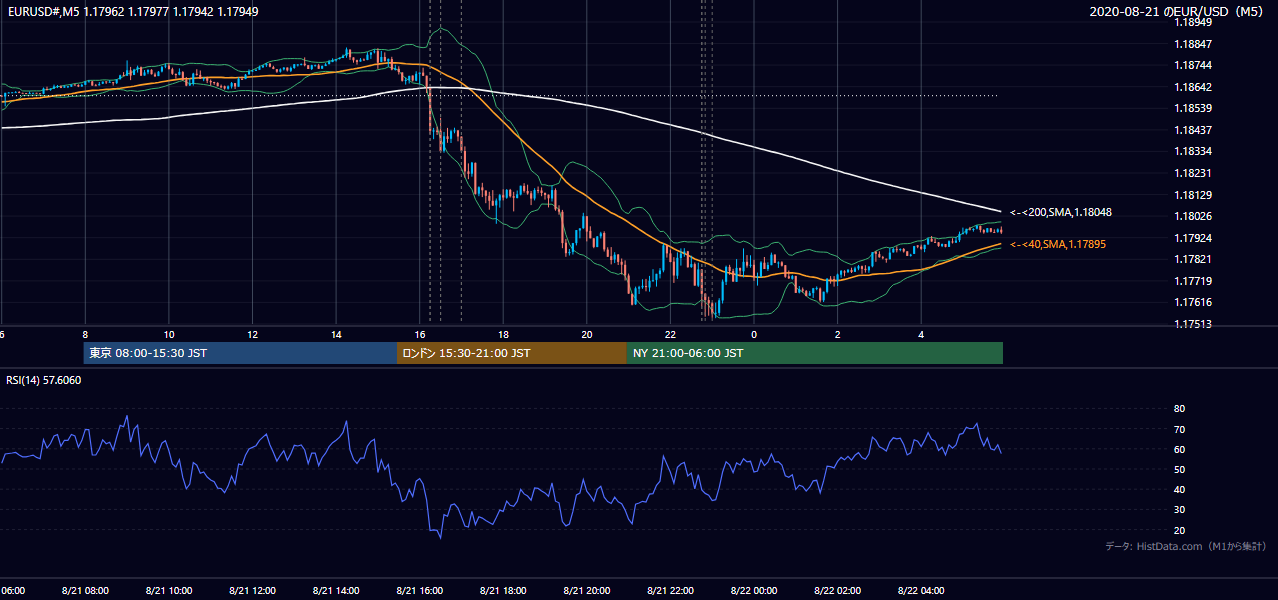Click price axis value 1.18642
This screenshot has width=1278, height=600.
(1193, 87)
